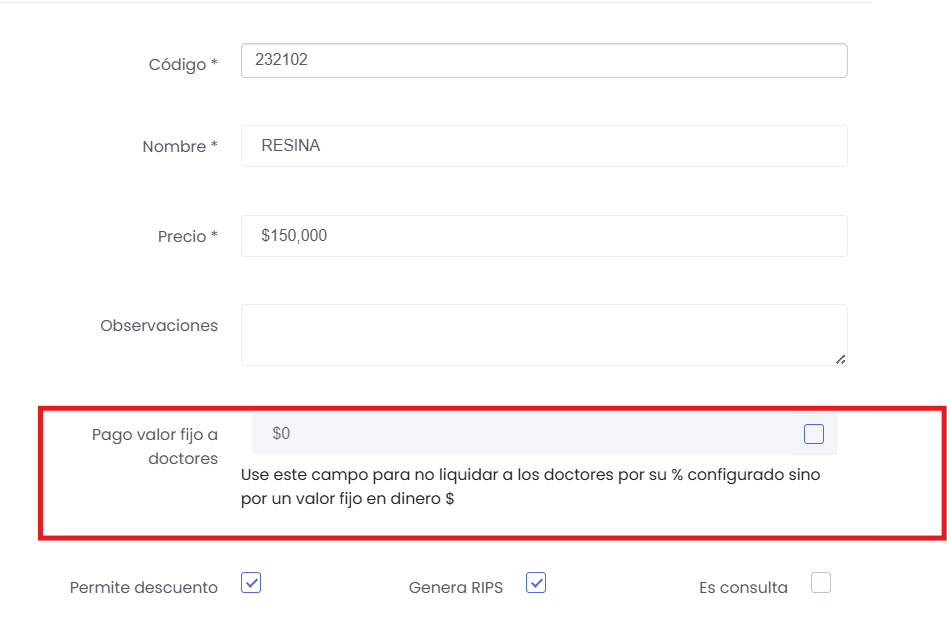This screenshot has height=641, width=947.
Task: Click the required asterisk next to Precio
Action: coord(214,237)
